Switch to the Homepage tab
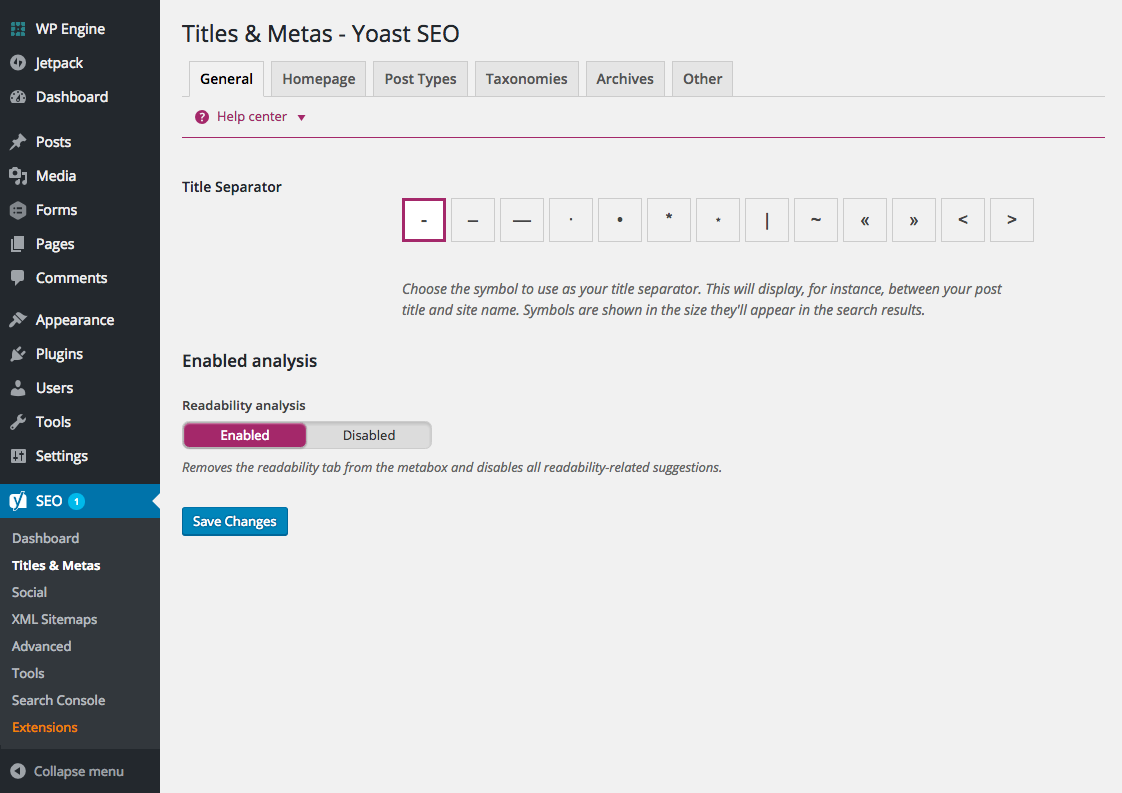 click(x=318, y=79)
